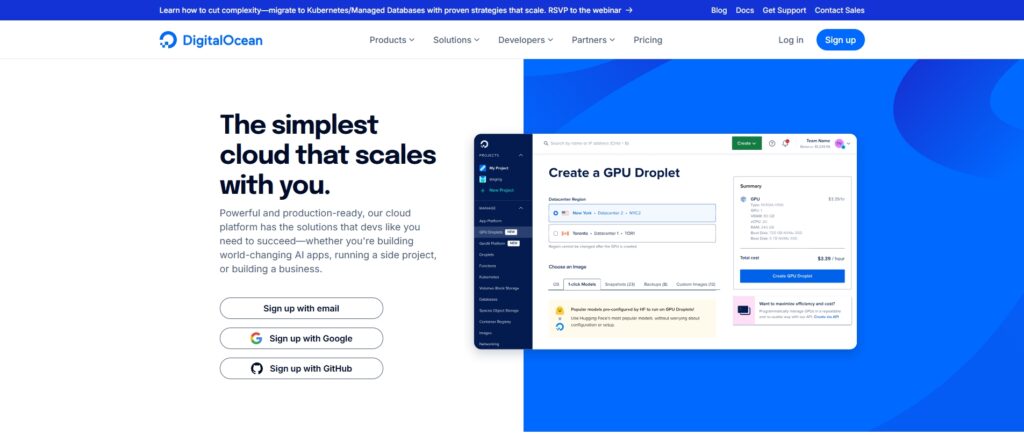Click the 'Create a GPU Droplet' heading in the preview

coord(614,172)
